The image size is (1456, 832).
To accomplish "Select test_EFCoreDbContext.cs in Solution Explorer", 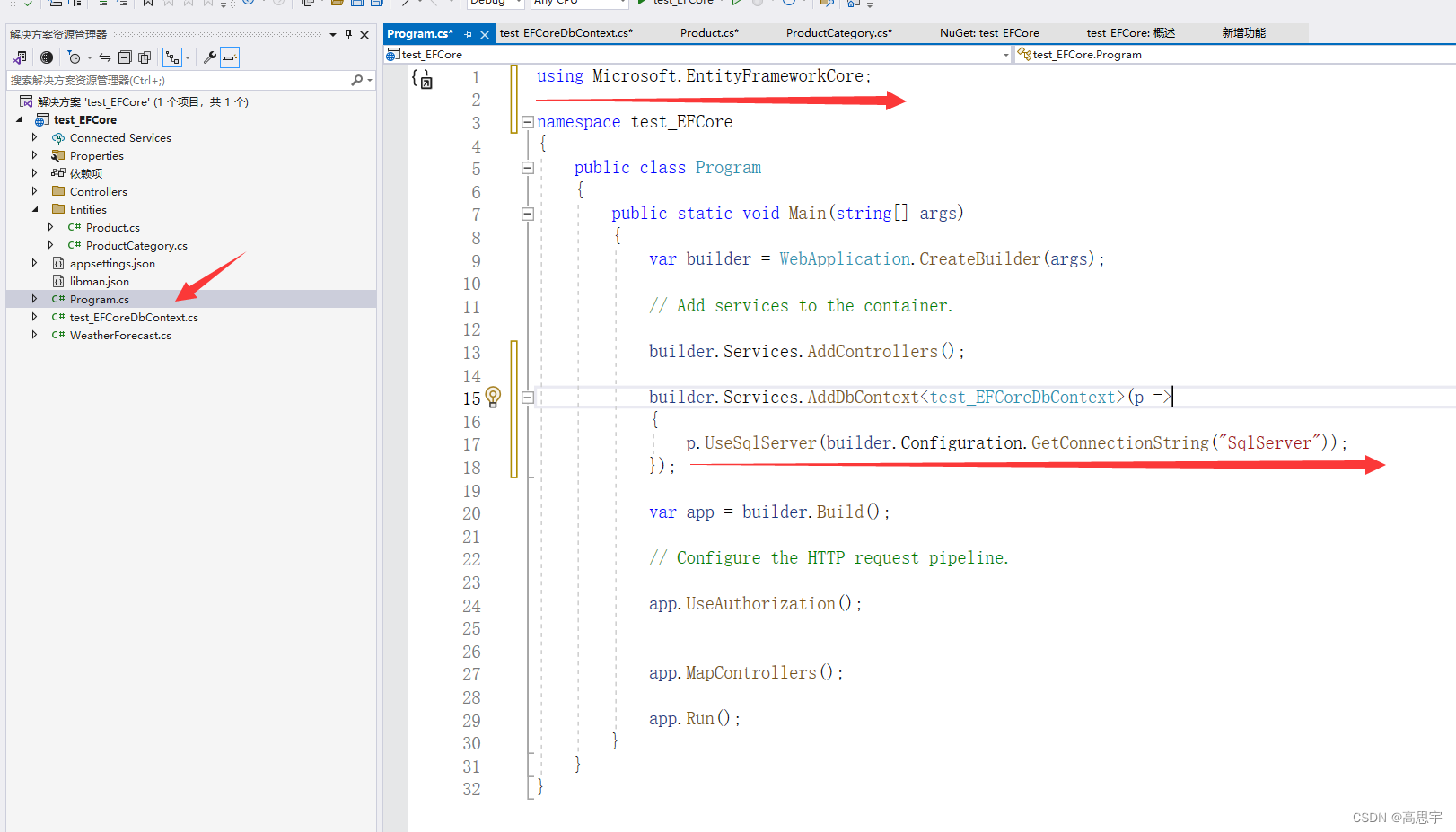I will (x=134, y=317).
